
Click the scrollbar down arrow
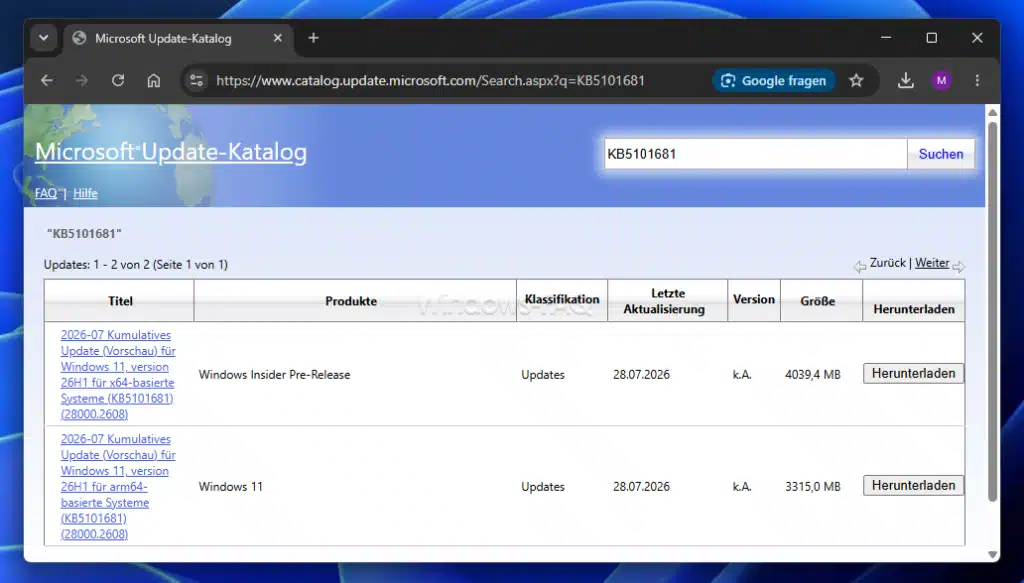click(x=993, y=554)
